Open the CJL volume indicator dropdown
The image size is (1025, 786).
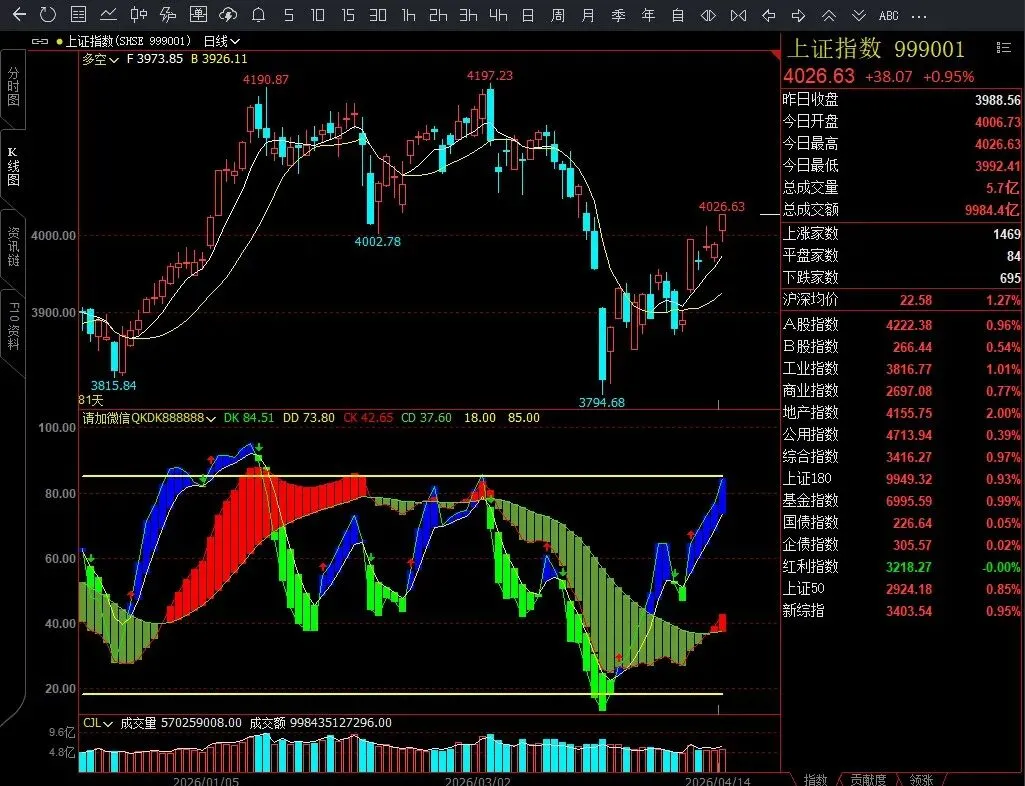[98, 723]
